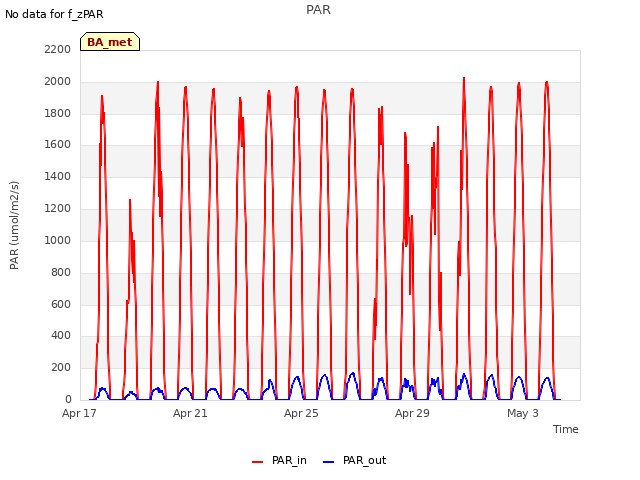The width and height of the screenshot is (640, 480).
Task: Click the x-axis title Time
Action: (x=566, y=429)
